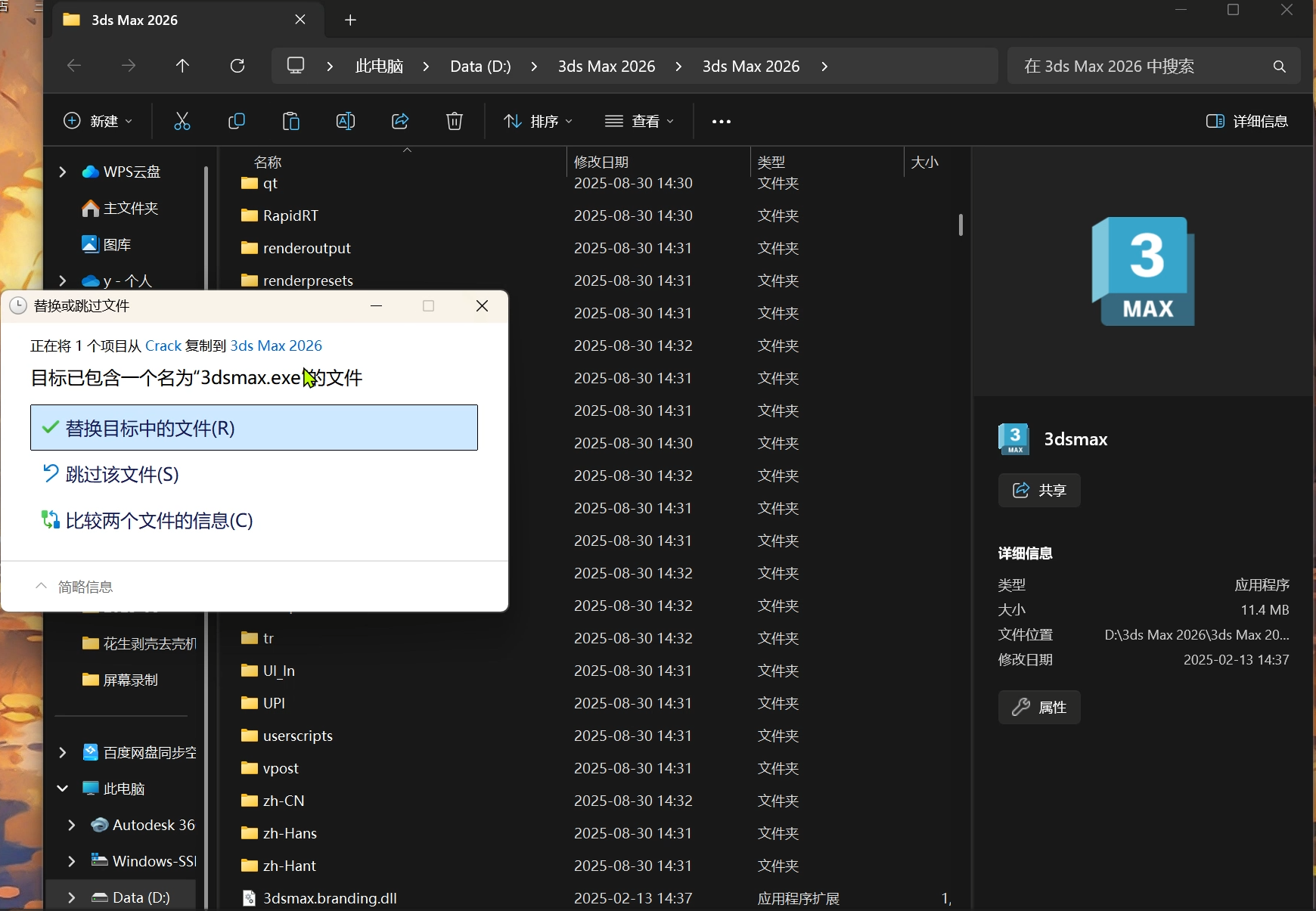Viewport: 1316px width, 911px height.
Task: Open the 排序 sort options dropdown
Action: (539, 121)
